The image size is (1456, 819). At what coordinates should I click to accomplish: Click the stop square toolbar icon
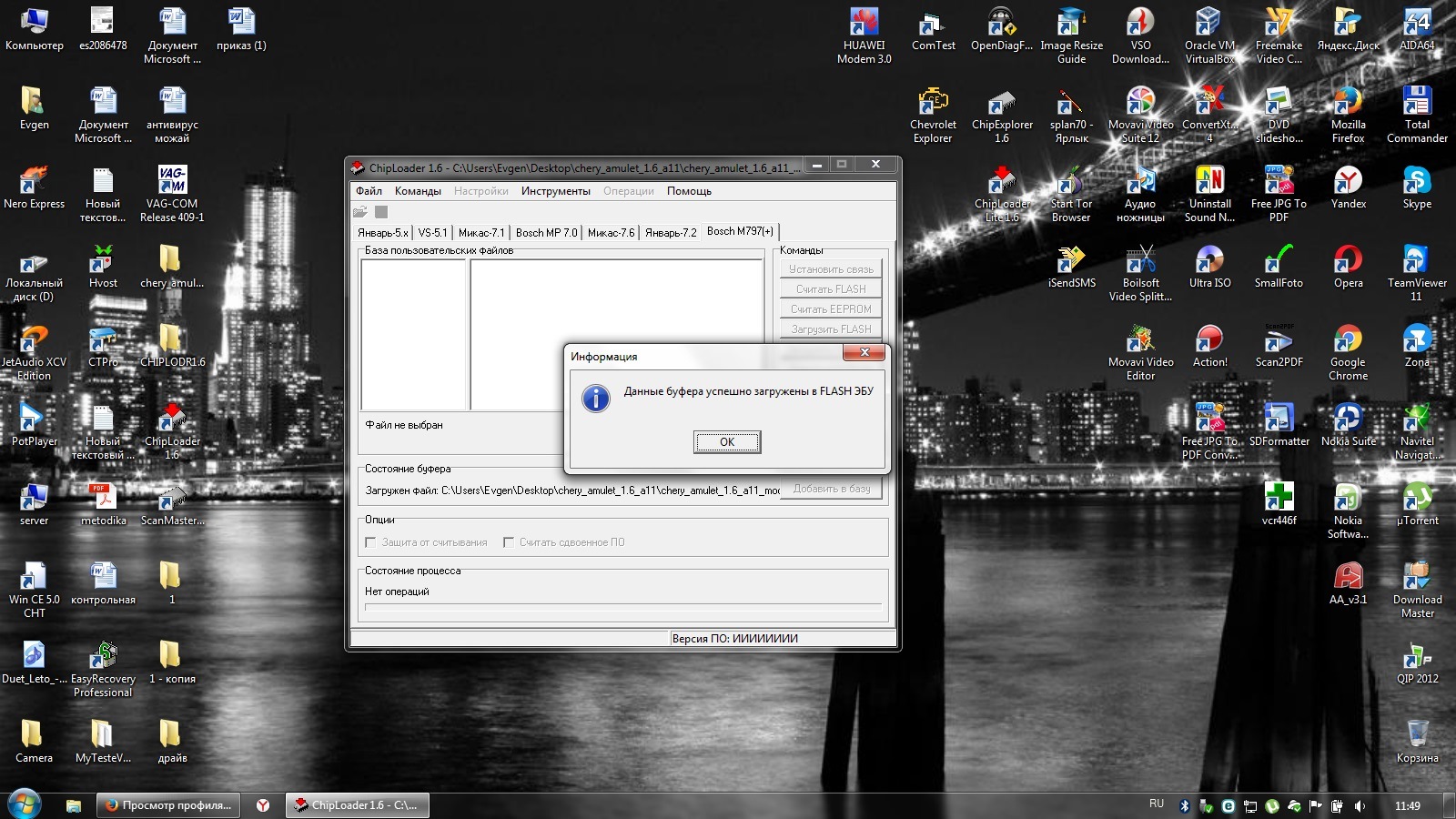[x=381, y=212]
